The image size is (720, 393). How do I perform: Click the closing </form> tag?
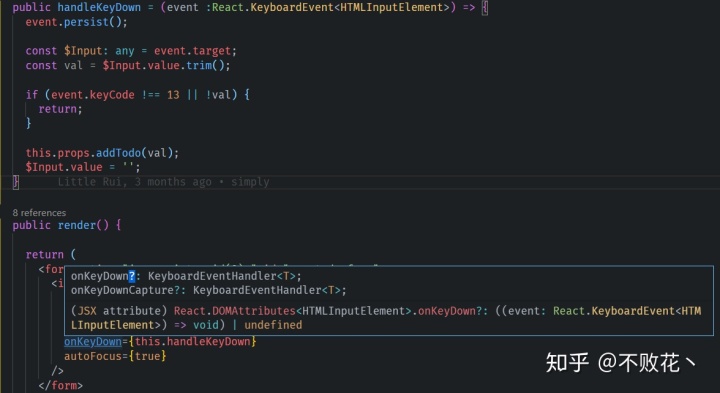click(x=61, y=385)
